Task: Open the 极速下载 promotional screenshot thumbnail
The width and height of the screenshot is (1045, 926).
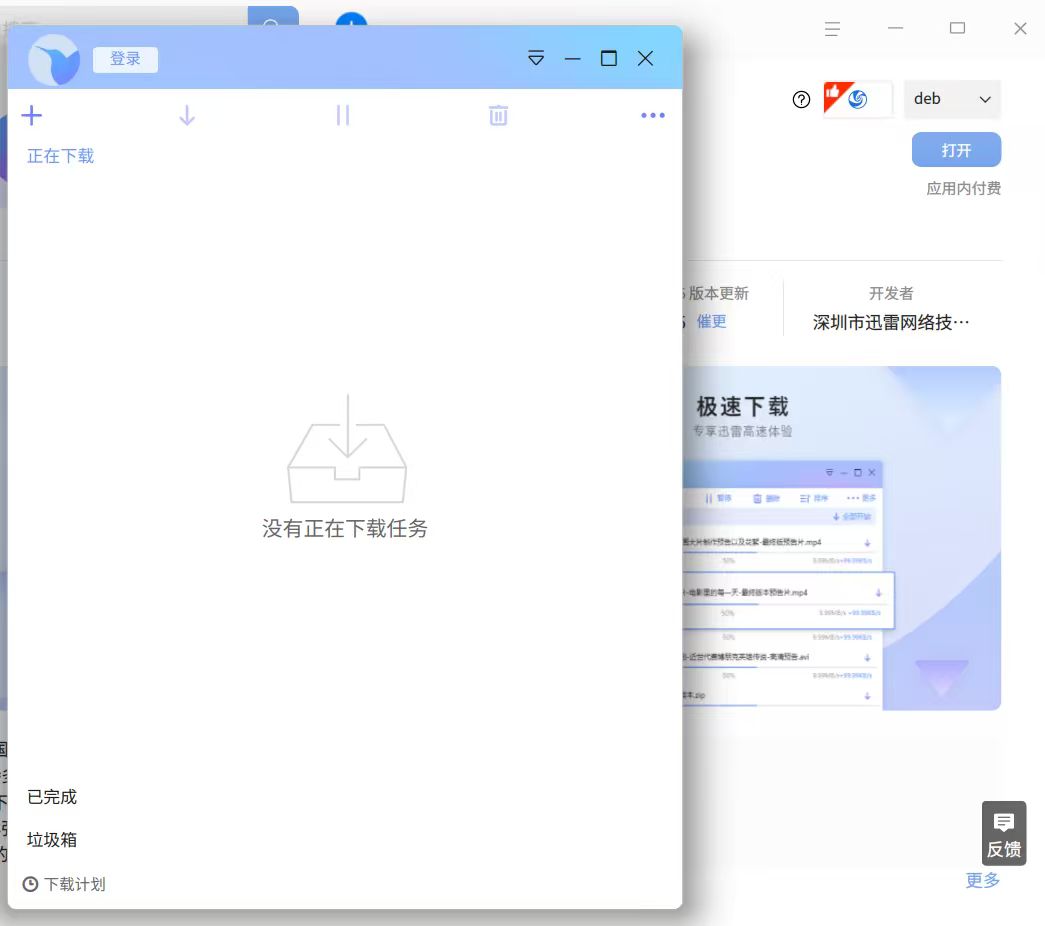Action: pyautogui.click(x=842, y=538)
